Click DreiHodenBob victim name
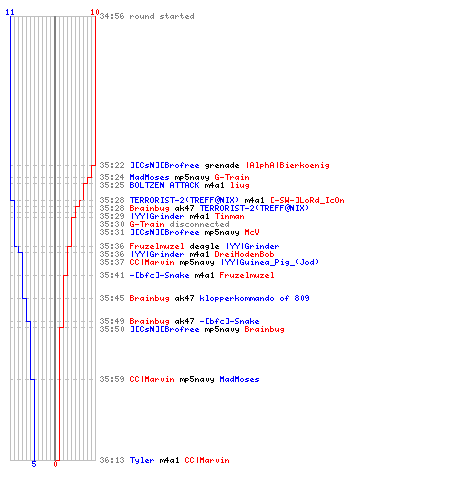 click(244, 254)
